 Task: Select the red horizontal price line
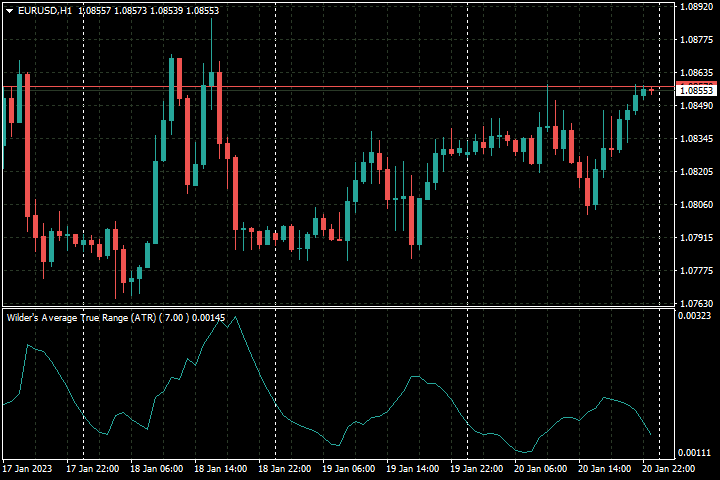(300, 87)
